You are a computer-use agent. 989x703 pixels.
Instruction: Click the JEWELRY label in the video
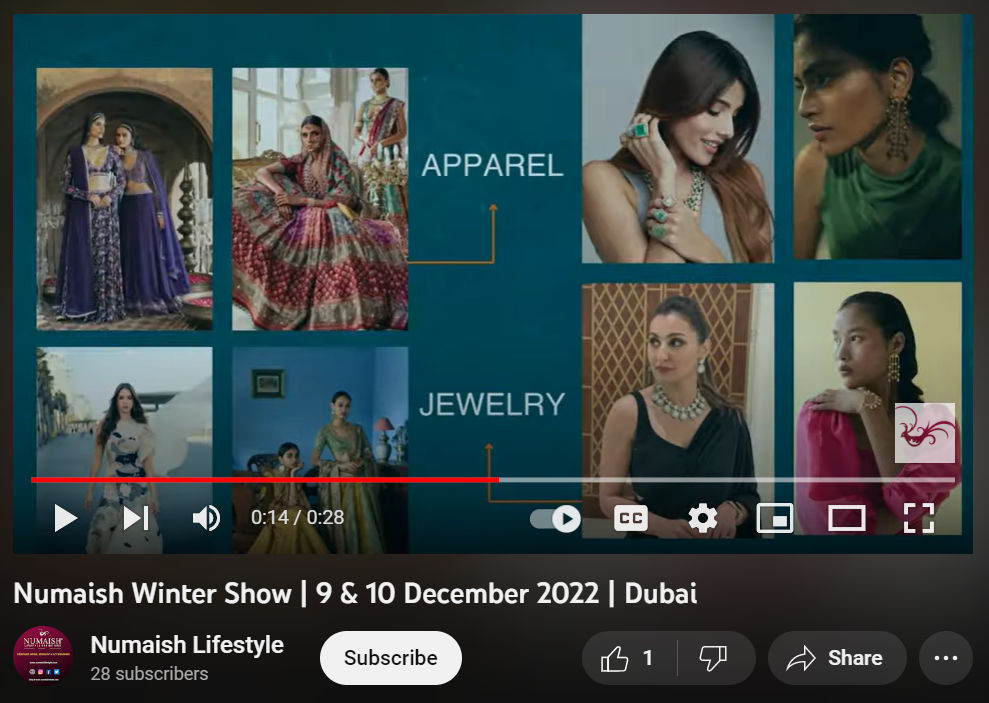[492, 404]
